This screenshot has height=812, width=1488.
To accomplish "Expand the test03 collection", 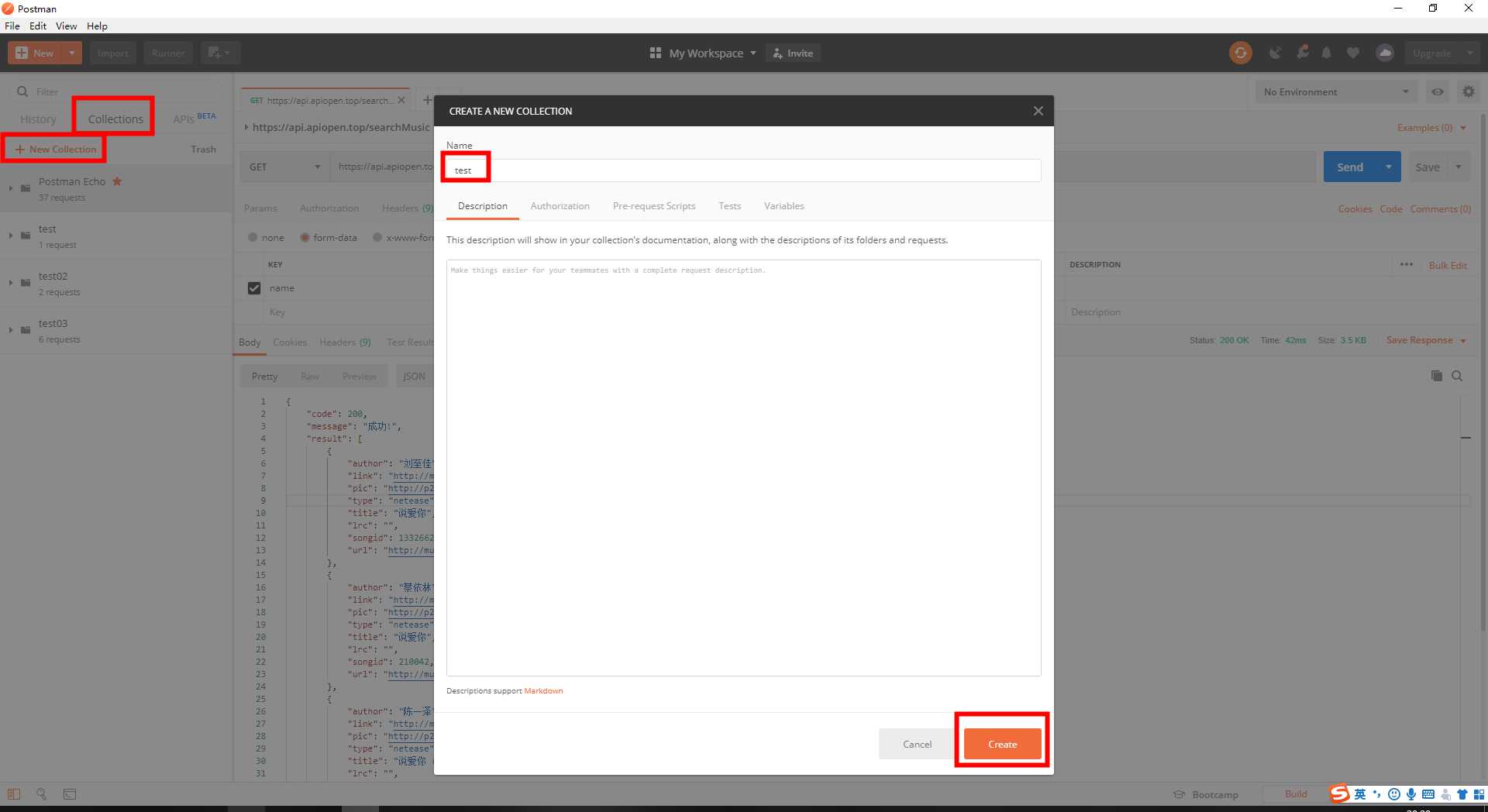I will coord(11,330).
